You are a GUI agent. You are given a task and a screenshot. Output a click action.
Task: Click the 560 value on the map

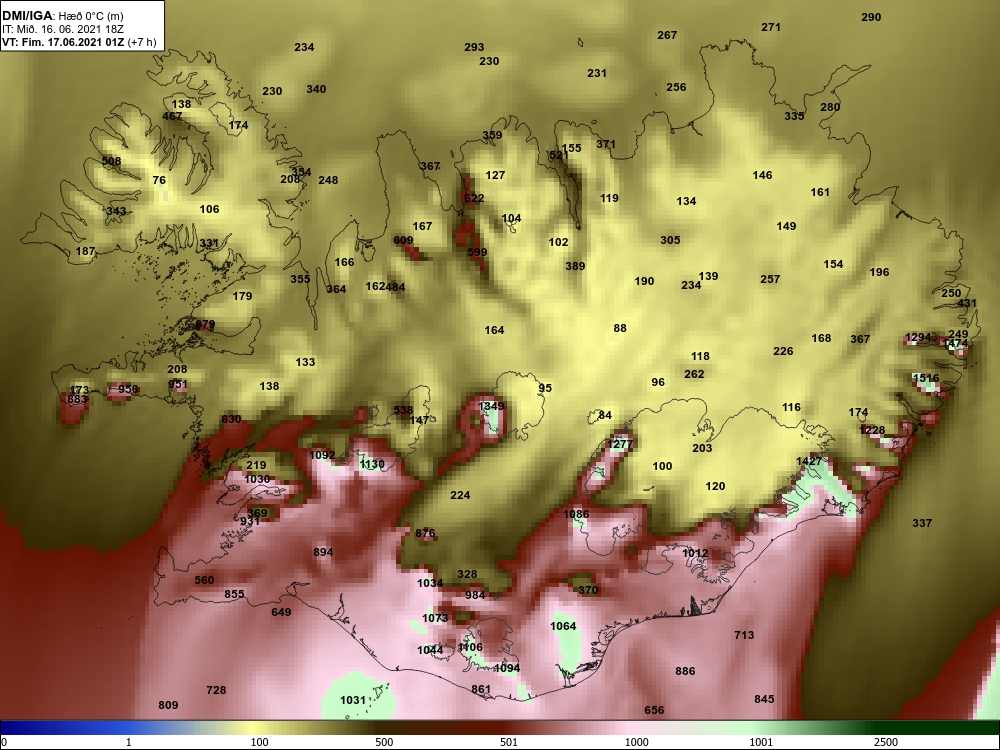pos(204,580)
